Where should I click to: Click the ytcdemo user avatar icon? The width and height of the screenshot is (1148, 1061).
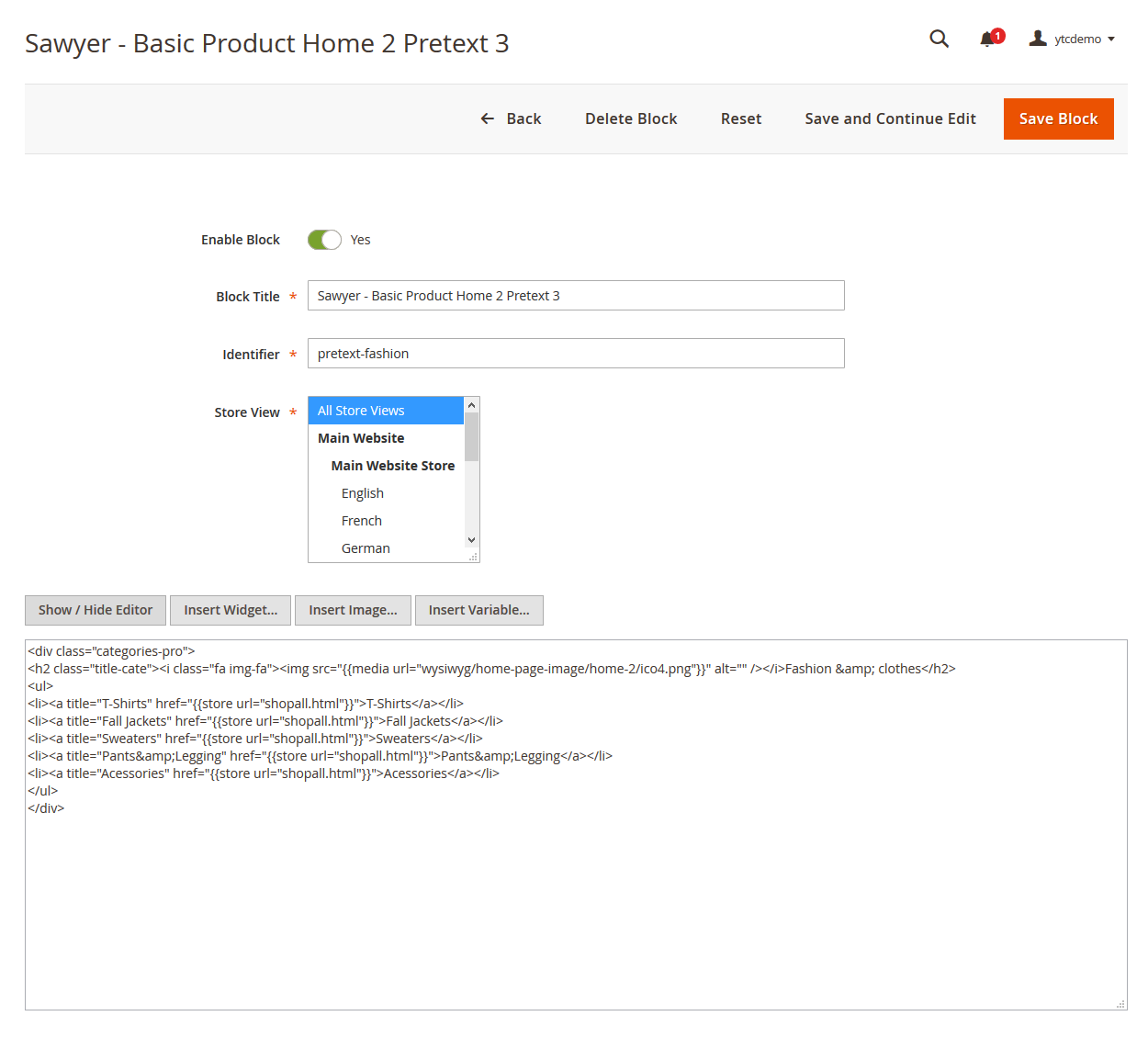(1038, 39)
